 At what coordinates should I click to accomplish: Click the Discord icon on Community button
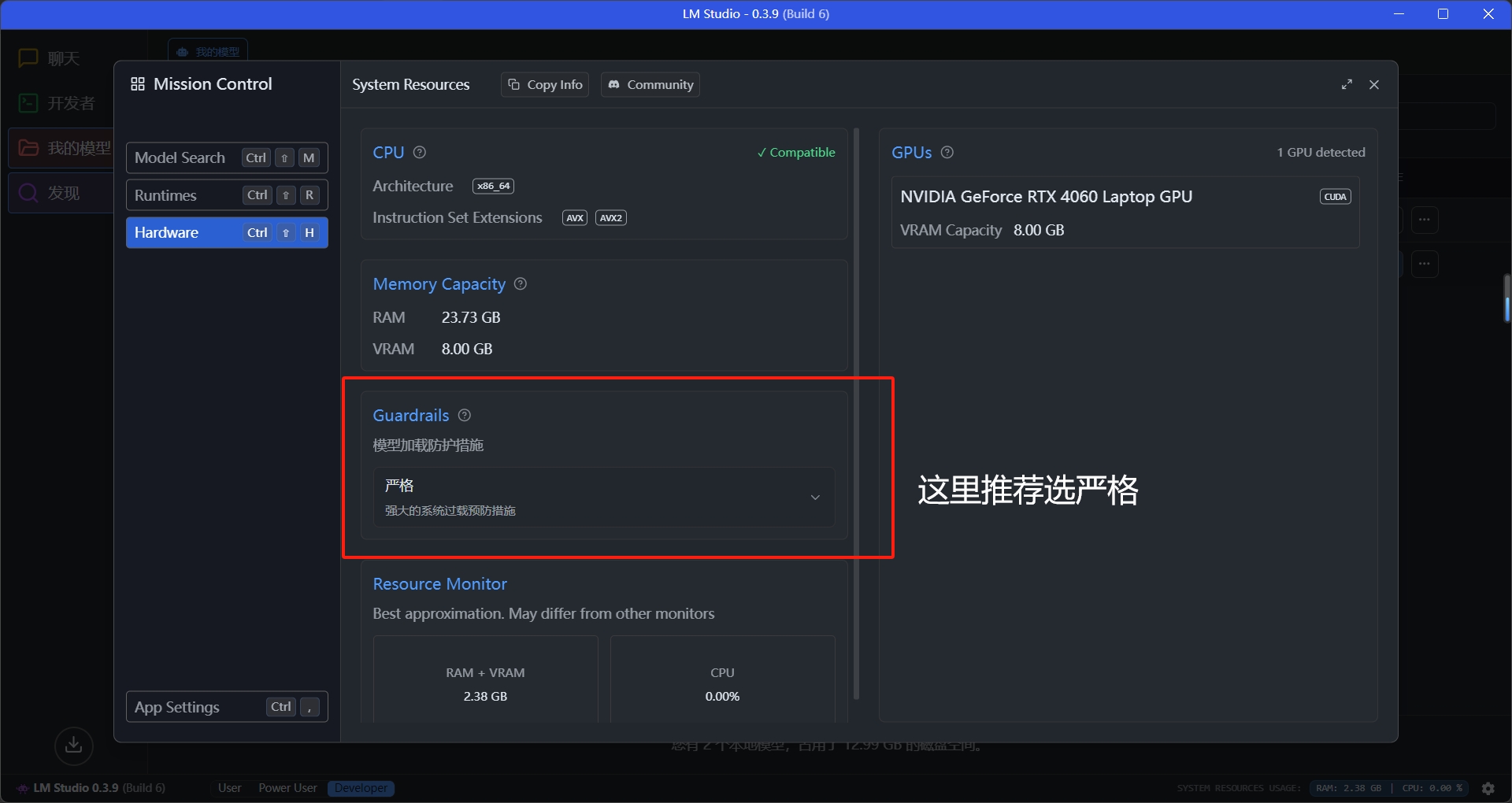(614, 84)
